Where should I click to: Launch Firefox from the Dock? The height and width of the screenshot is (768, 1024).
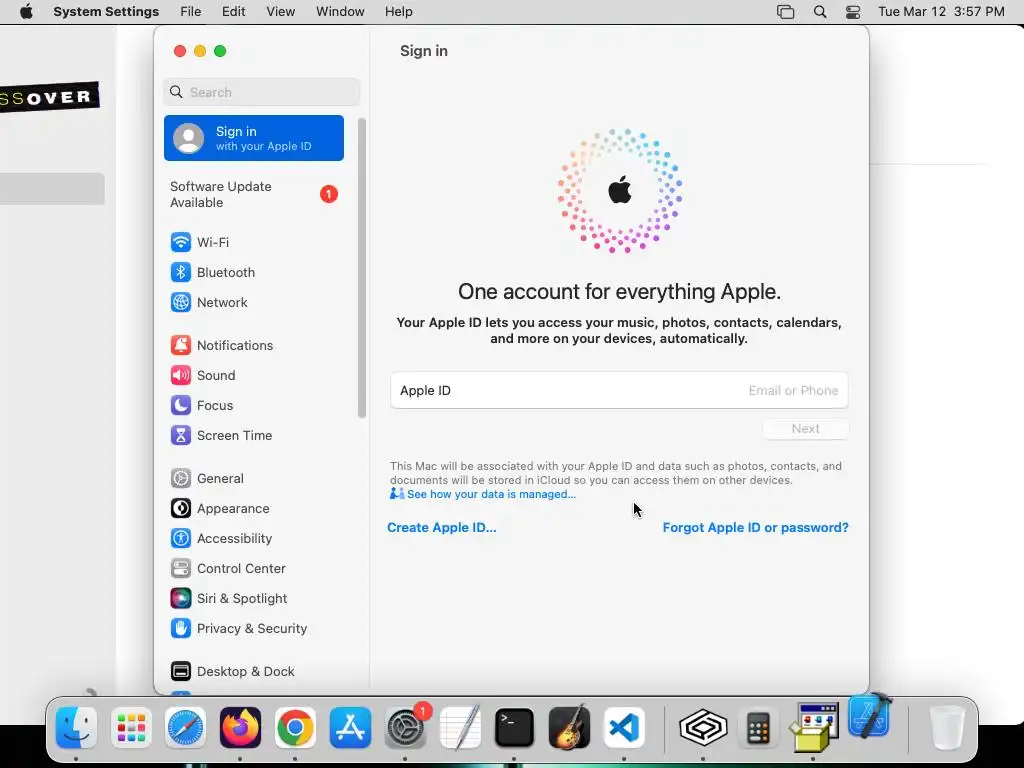(240, 728)
